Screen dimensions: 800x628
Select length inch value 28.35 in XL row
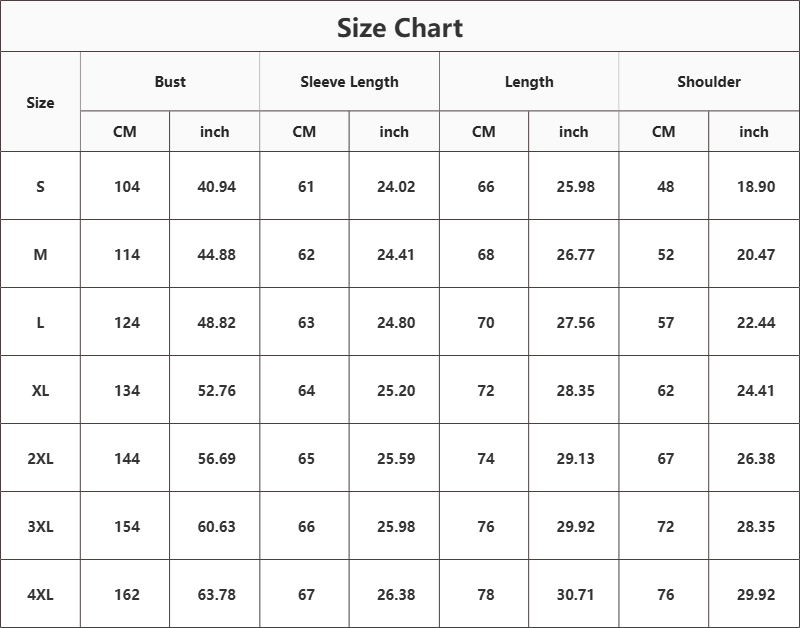click(x=575, y=390)
